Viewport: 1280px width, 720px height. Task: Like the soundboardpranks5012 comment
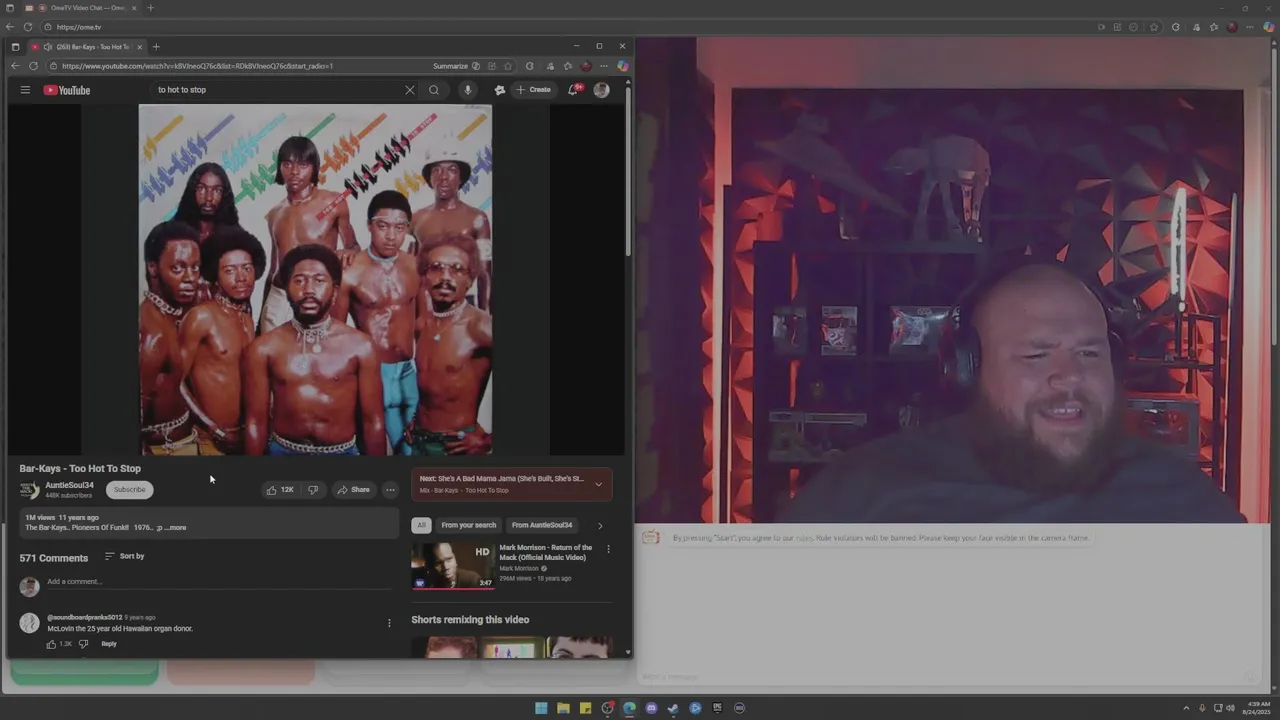tap(52, 644)
